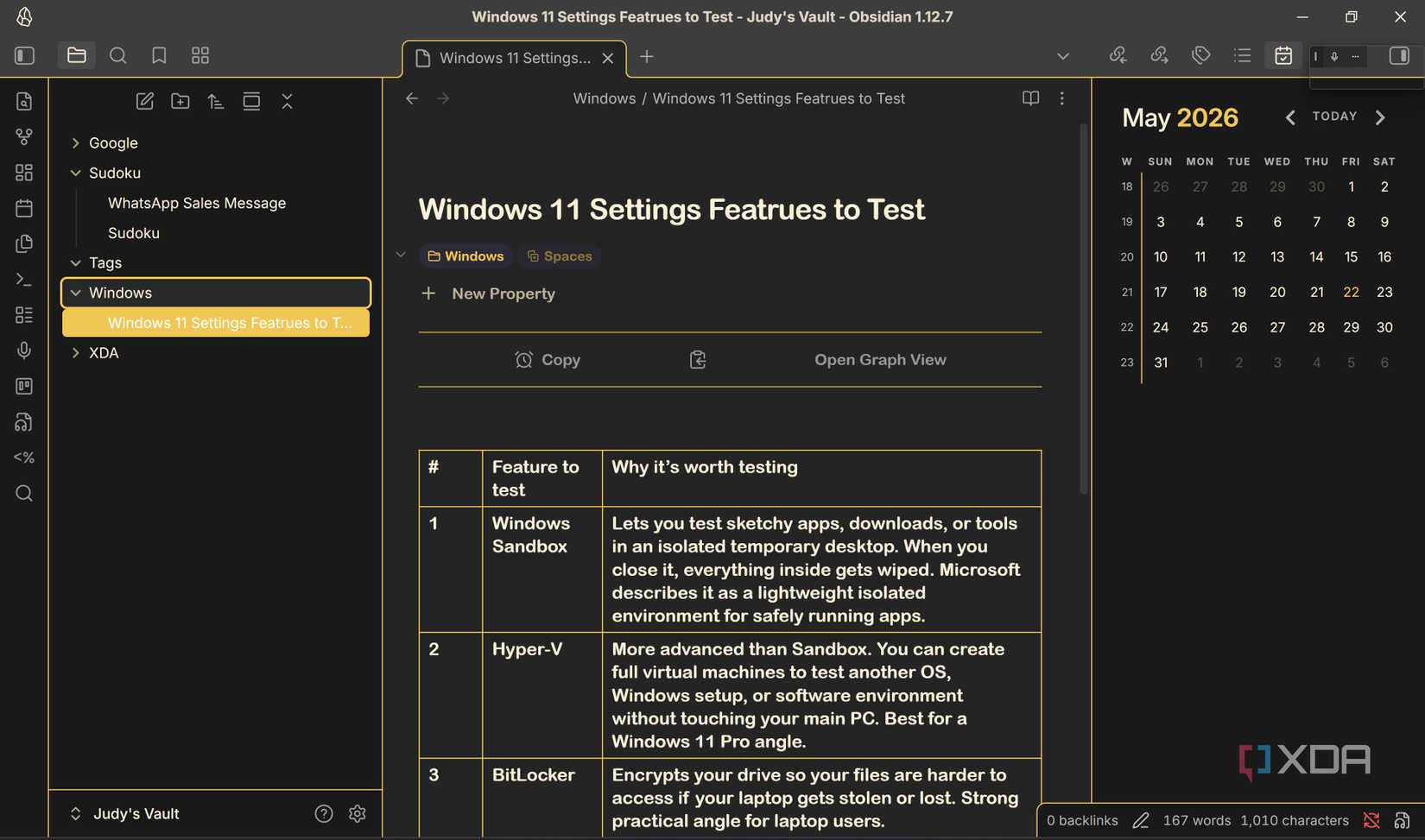Open the outline panel icon
Screen dimensions: 1425x840
coord(1242,55)
